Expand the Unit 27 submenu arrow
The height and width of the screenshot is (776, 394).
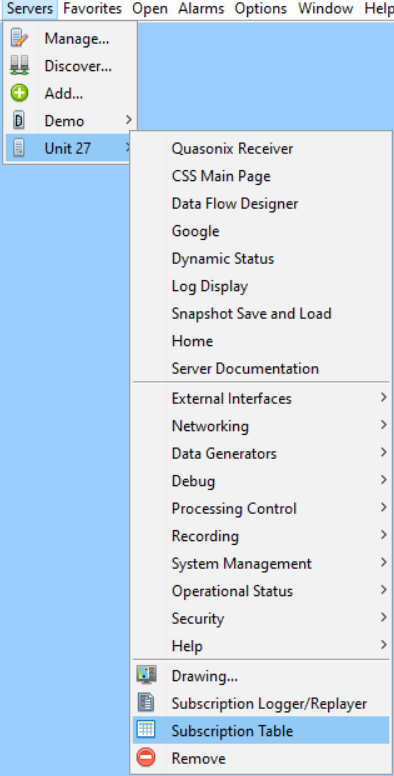tap(128, 147)
